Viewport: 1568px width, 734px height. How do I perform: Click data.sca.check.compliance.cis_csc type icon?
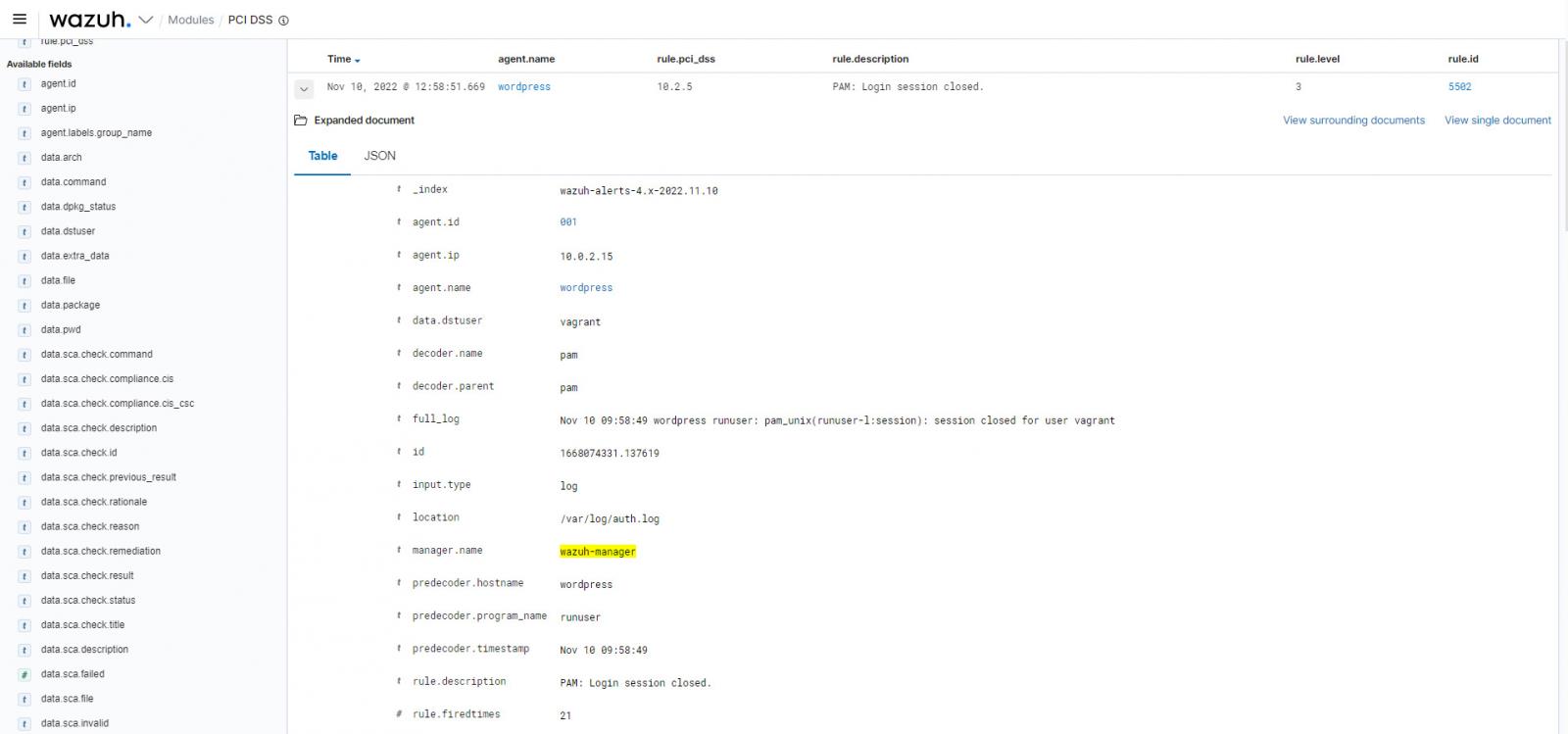(x=24, y=404)
